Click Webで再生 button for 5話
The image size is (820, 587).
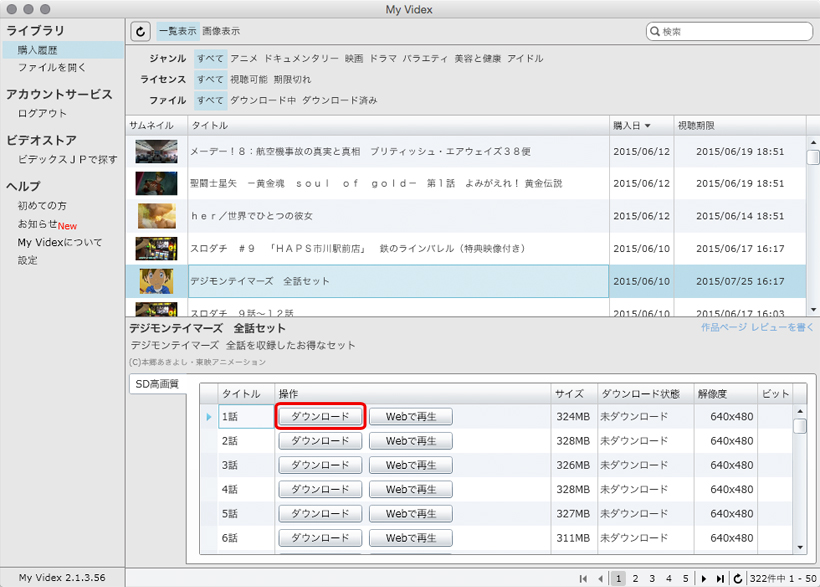(x=411, y=514)
